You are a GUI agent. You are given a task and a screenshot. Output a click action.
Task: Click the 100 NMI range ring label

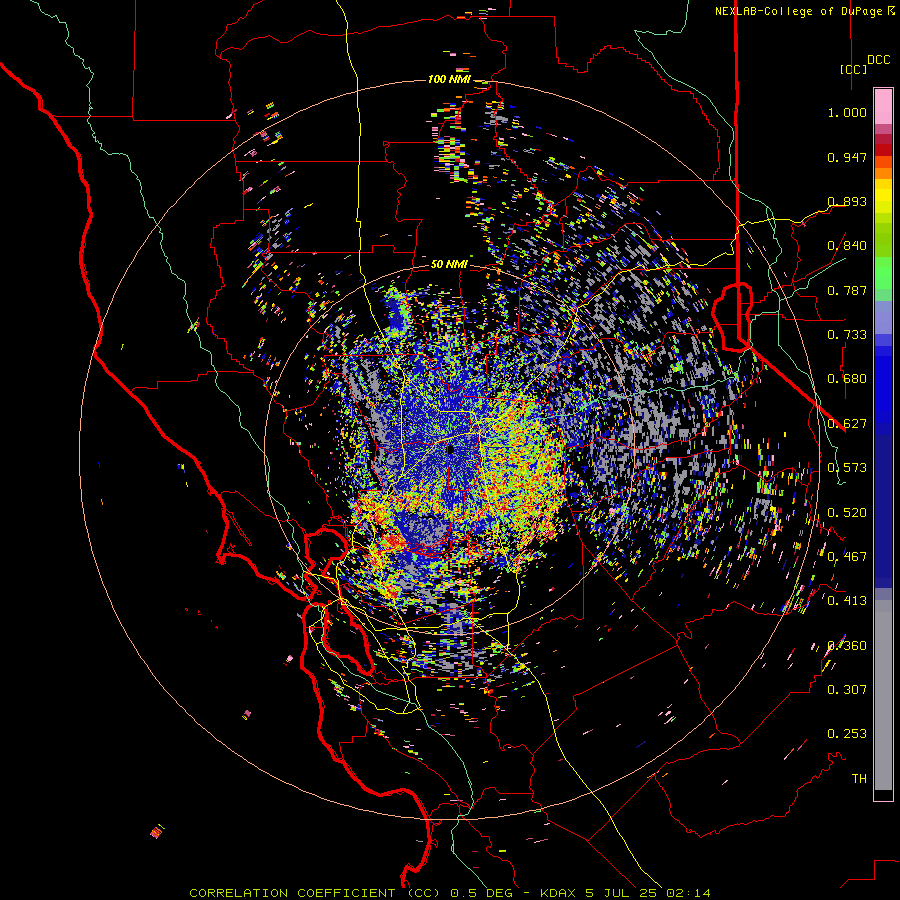(x=449, y=79)
